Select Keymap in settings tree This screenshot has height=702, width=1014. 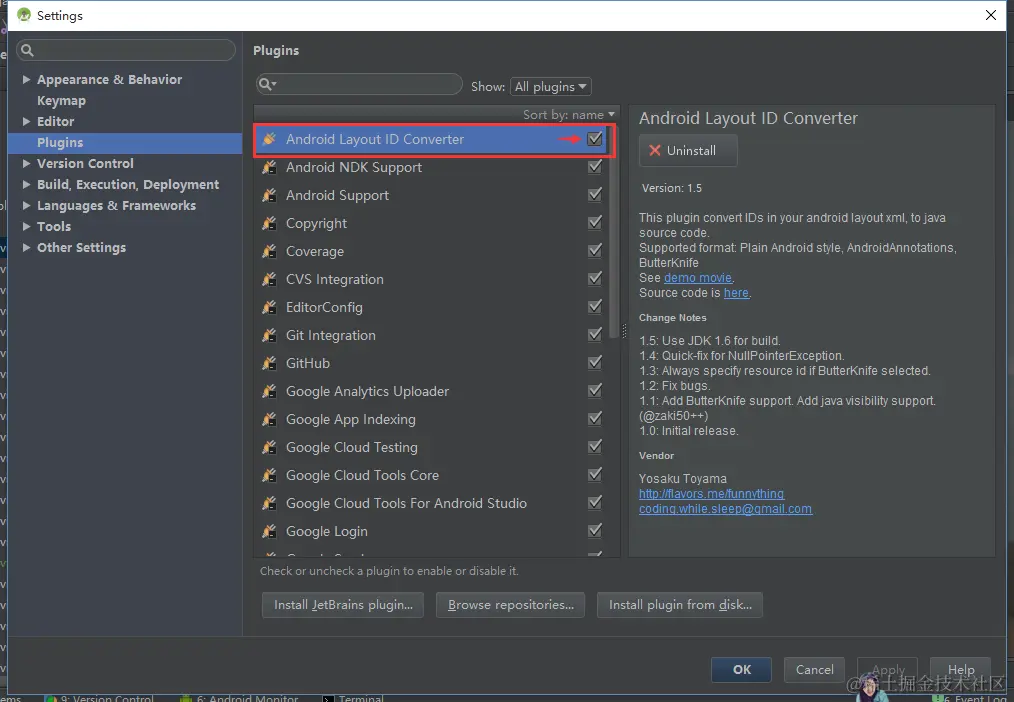tap(61, 100)
